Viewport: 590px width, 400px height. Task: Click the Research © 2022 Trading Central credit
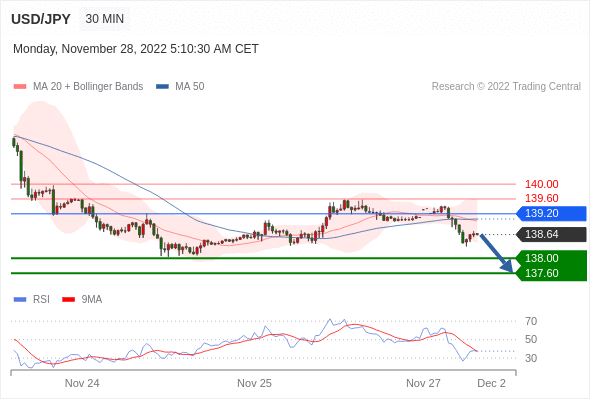pos(506,87)
